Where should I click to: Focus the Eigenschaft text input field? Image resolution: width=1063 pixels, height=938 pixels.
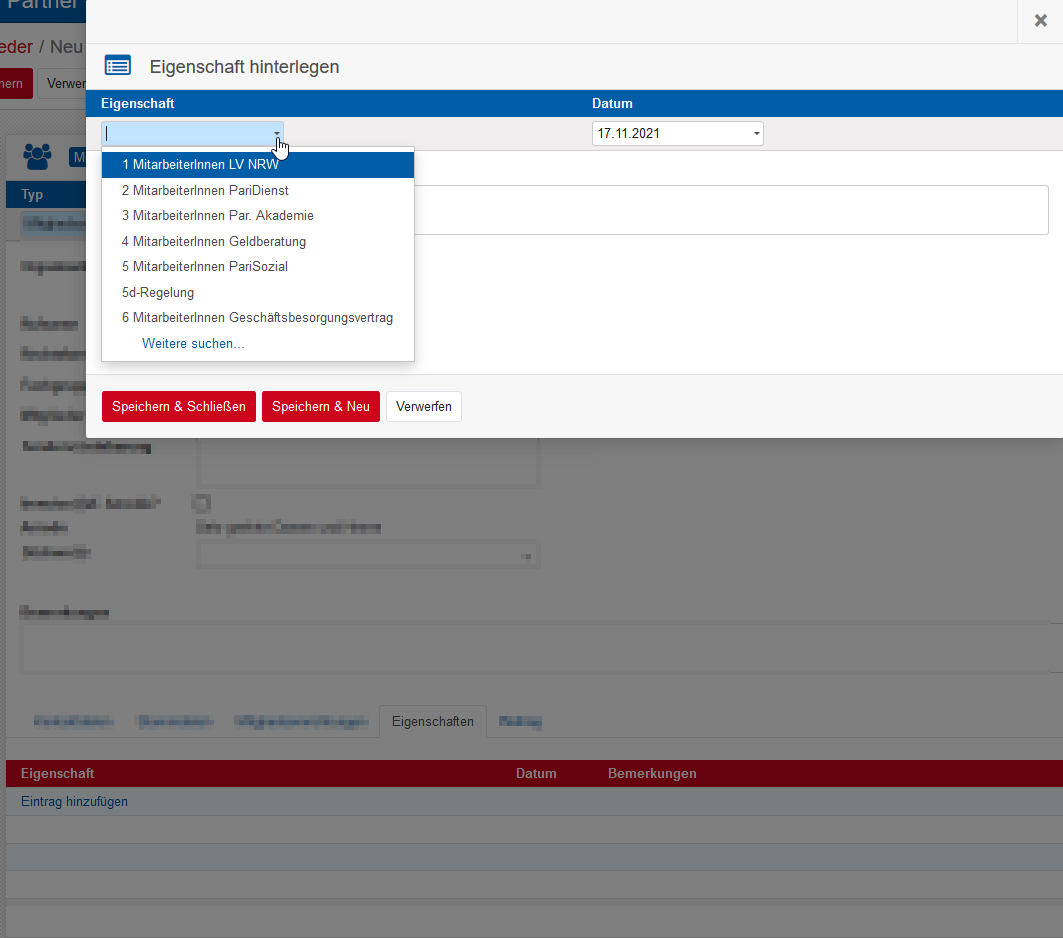coord(186,134)
